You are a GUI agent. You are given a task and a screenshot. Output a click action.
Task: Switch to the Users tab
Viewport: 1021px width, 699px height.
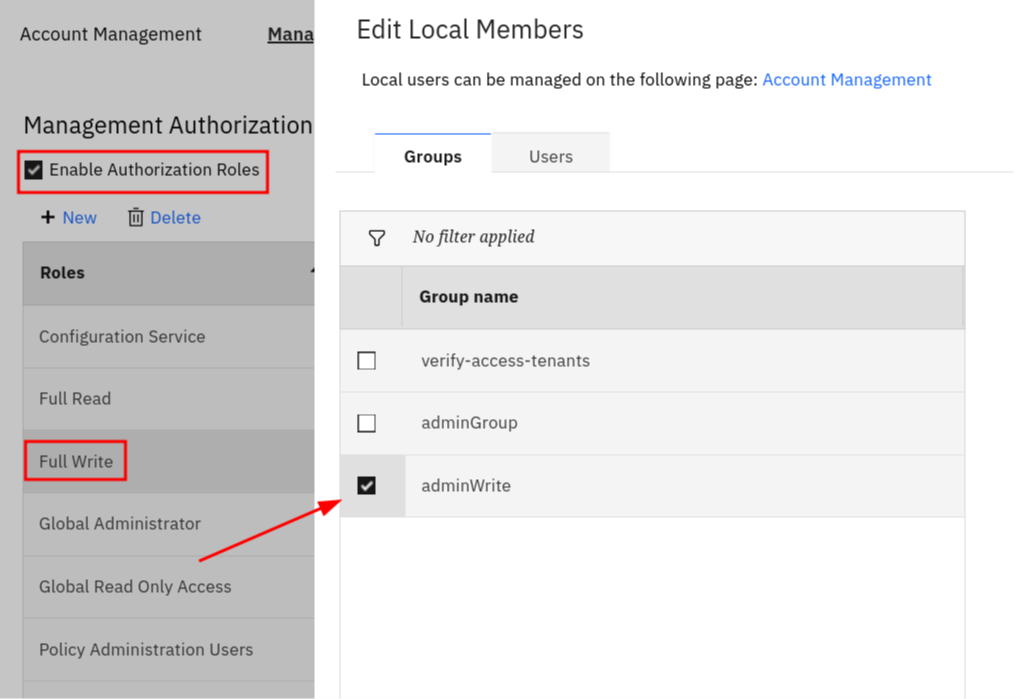tap(550, 156)
